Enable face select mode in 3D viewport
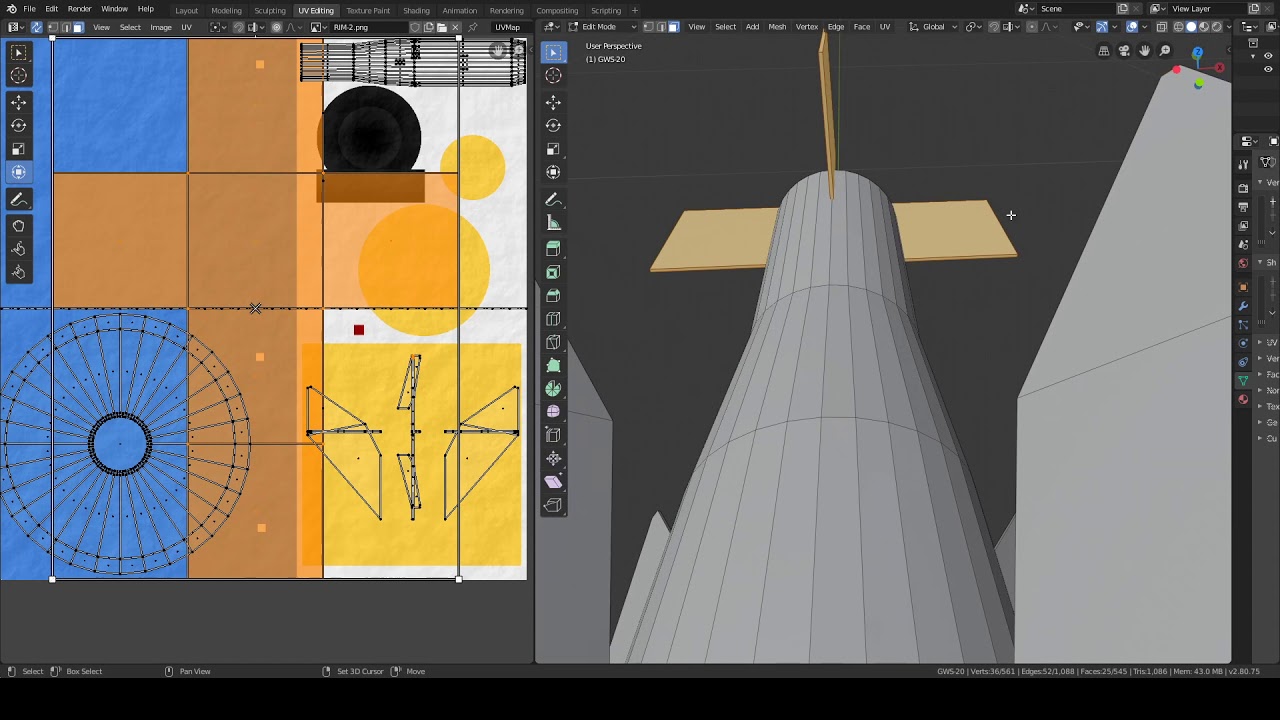Screen dimensions: 1280x720 (673, 27)
